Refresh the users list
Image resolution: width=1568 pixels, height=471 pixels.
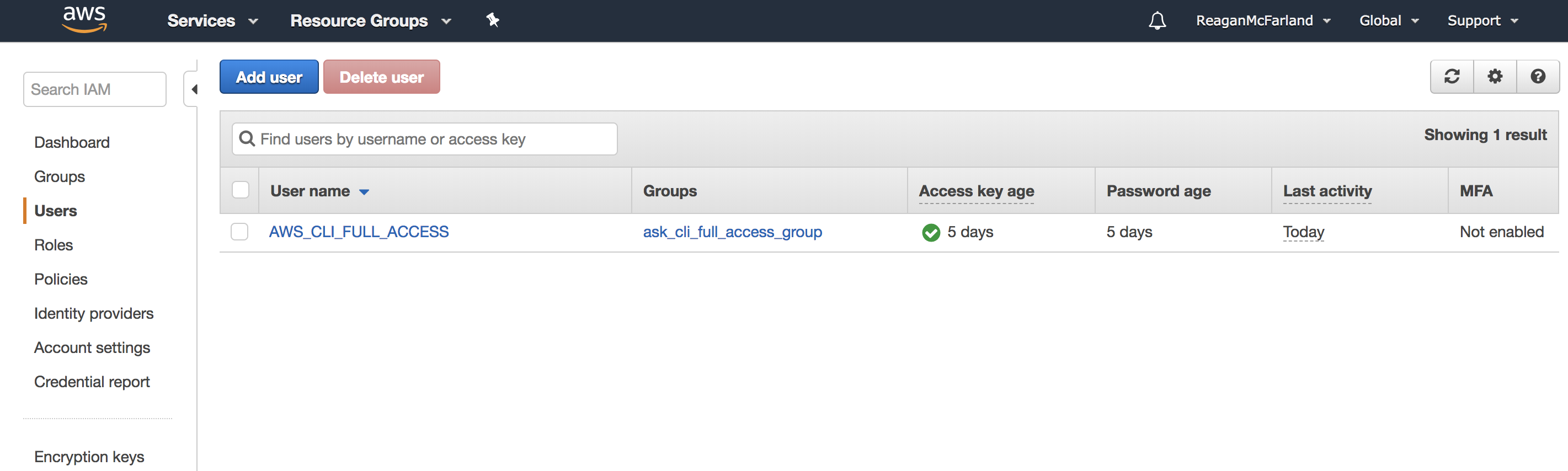click(x=1452, y=77)
